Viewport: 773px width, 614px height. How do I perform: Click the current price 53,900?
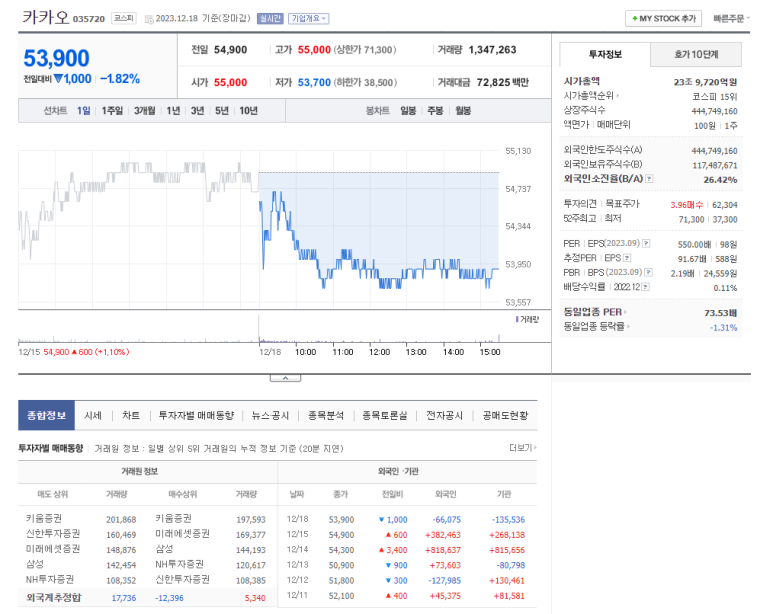coord(57,58)
